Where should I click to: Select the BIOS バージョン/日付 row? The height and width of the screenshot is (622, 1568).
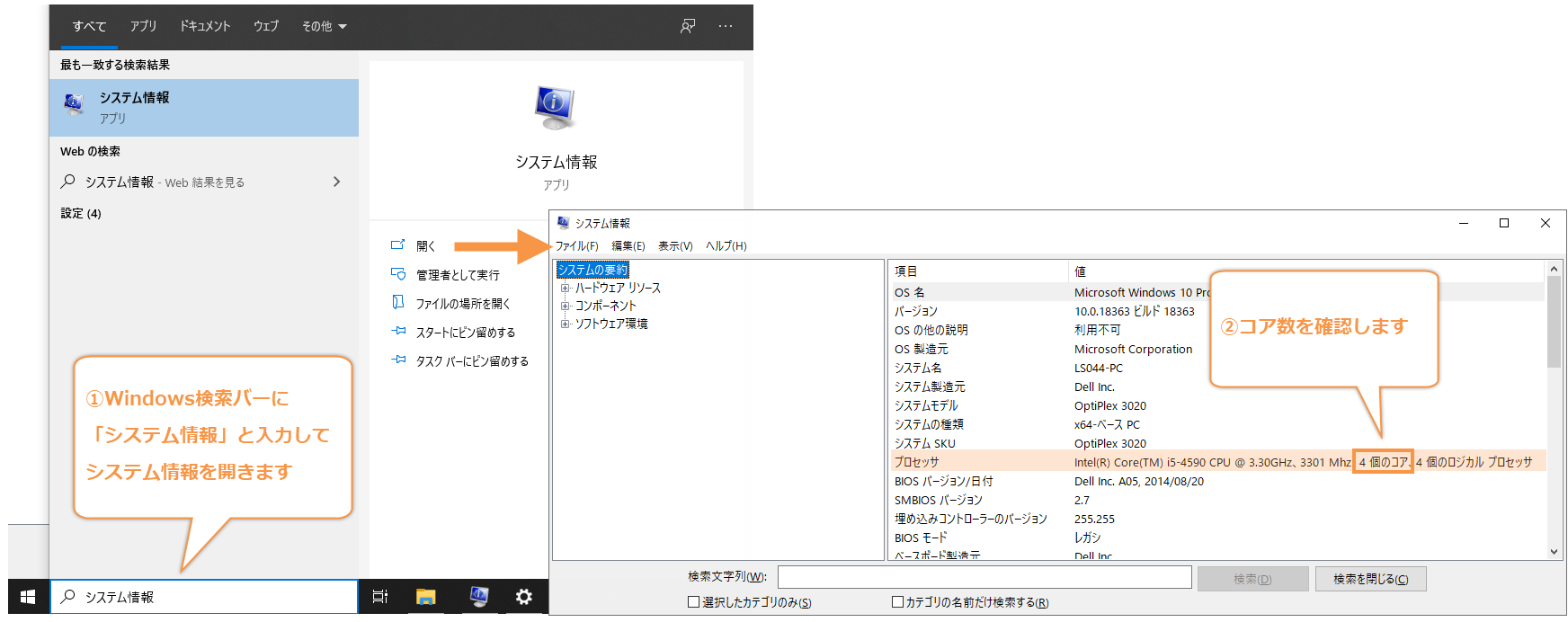click(x=1217, y=481)
